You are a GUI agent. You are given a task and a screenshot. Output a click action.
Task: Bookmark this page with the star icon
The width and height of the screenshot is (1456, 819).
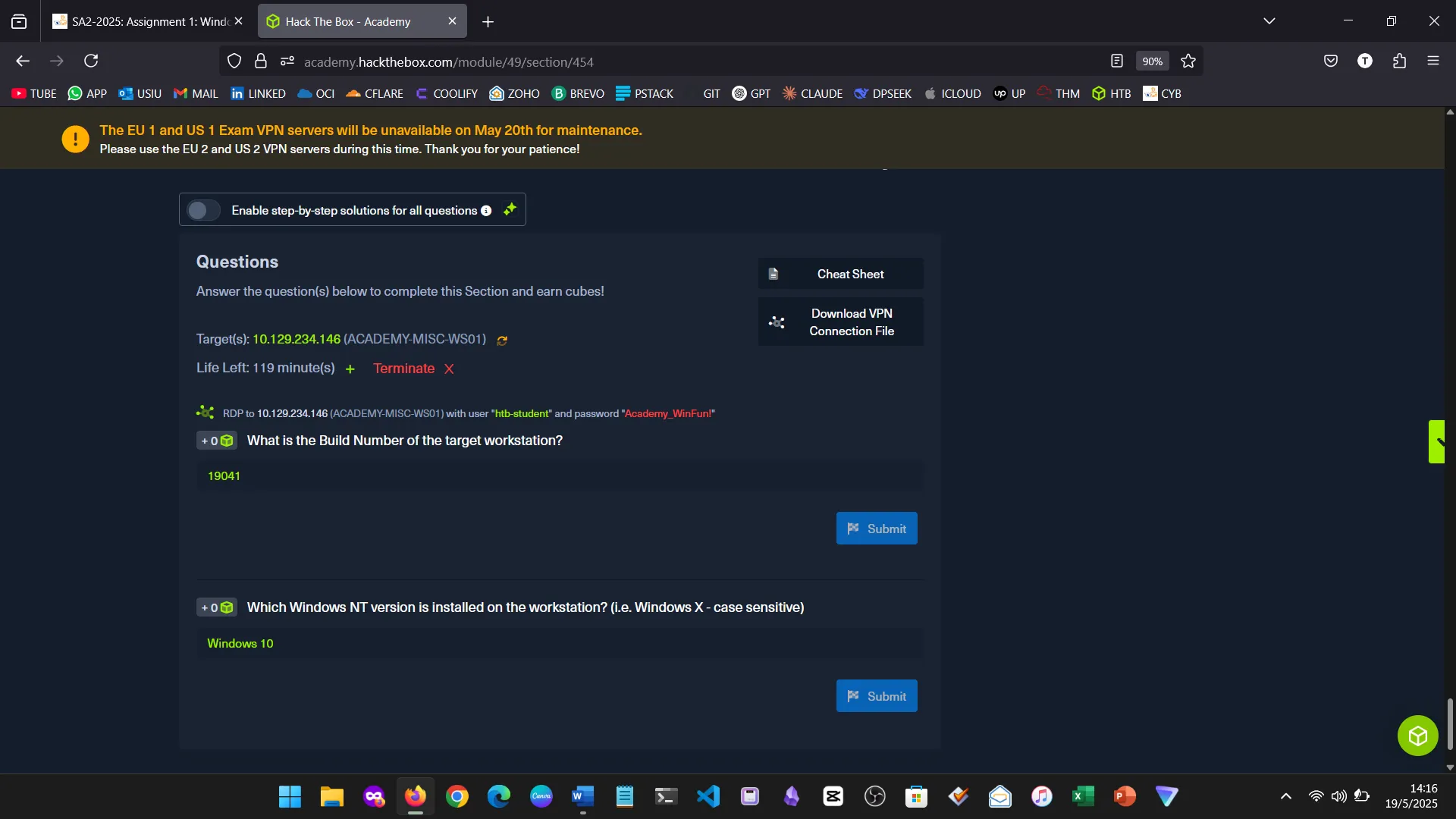pos(1188,61)
